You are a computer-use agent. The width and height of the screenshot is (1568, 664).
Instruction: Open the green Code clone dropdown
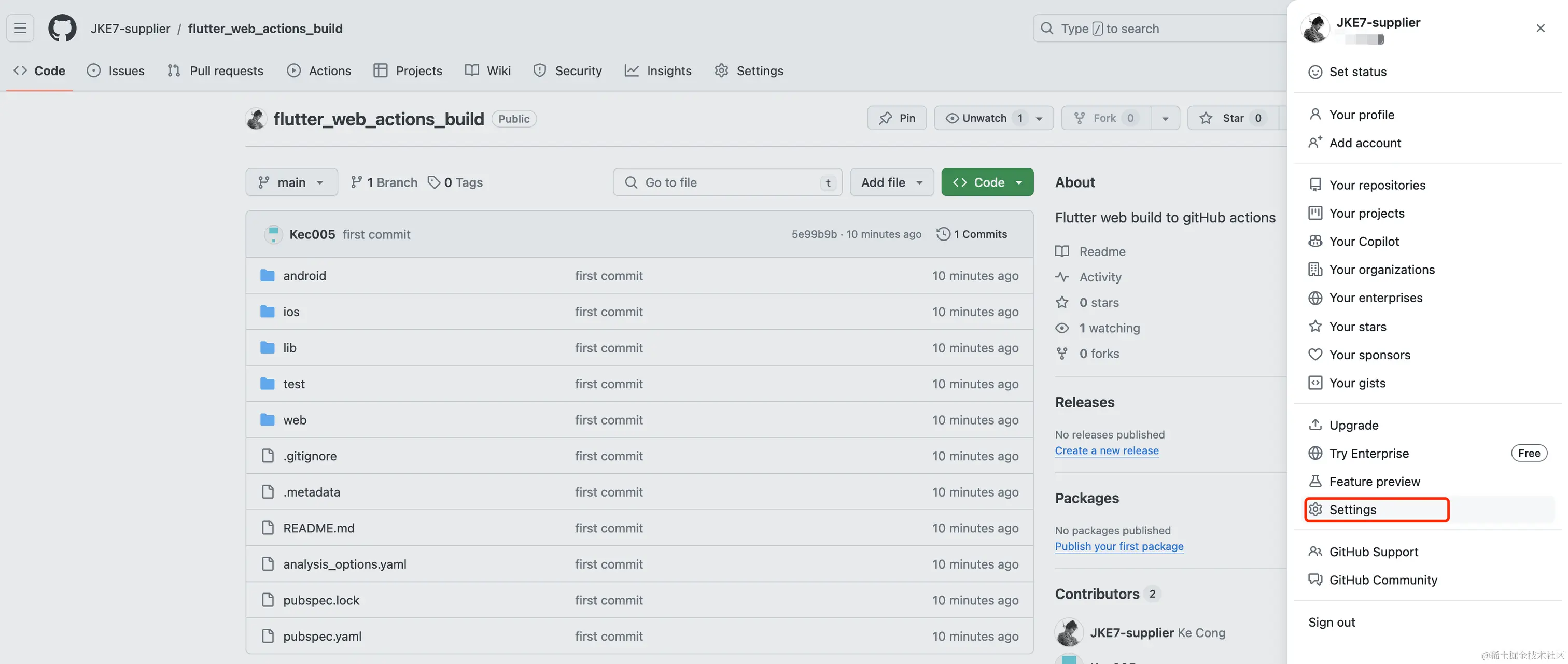tap(987, 182)
